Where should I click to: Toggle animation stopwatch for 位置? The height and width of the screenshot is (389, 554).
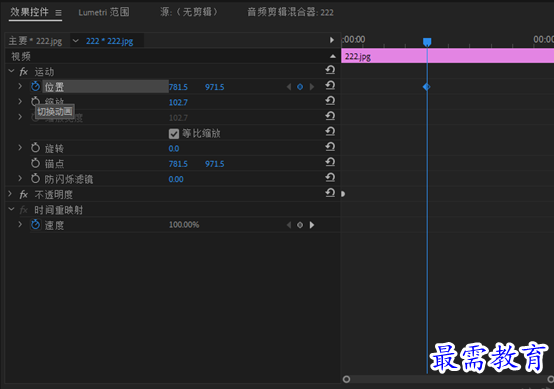(35, 86)
